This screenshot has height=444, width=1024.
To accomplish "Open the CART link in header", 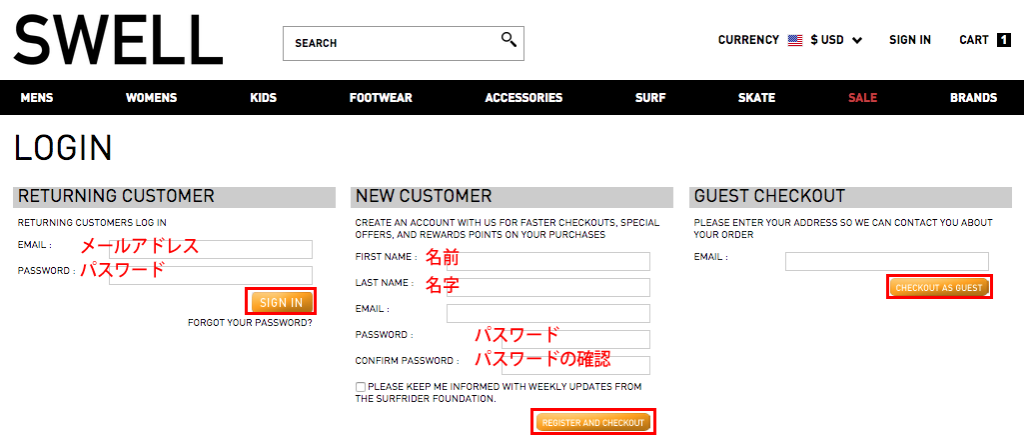I will pos(974,40).
